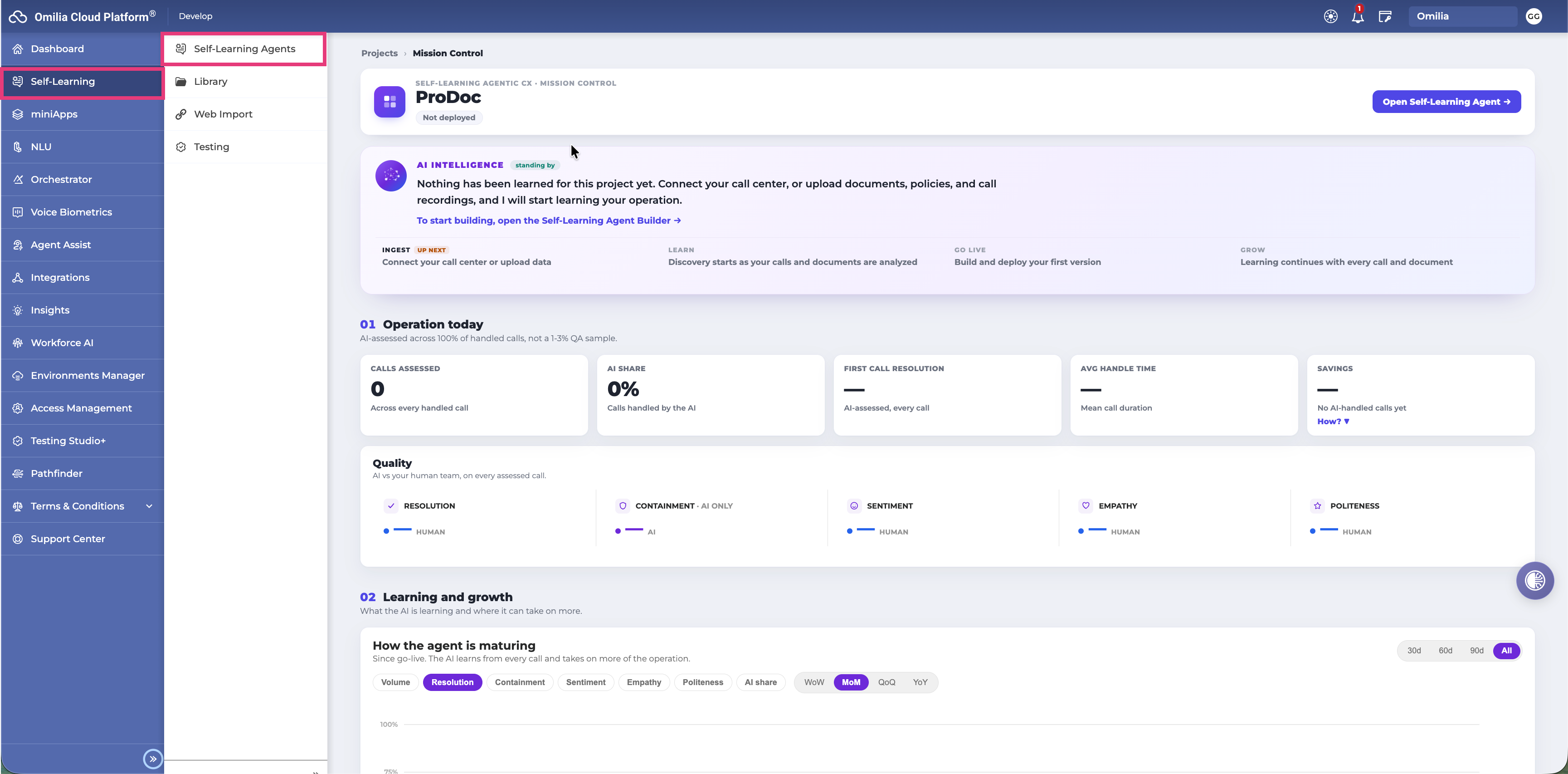The height and width of the screenshot is (774, 1568).
Task: Click the Testing Studio+ icon
Action: coord(18,441)
